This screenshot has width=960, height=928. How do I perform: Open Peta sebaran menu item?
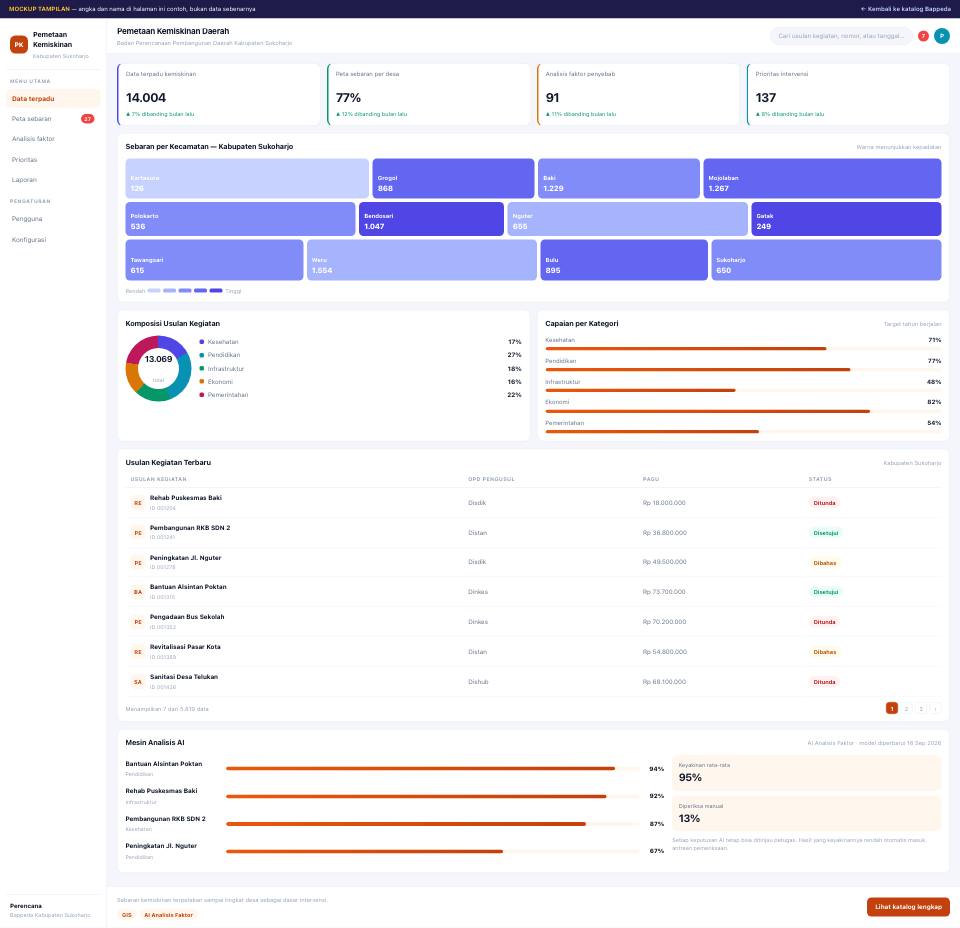53,119
